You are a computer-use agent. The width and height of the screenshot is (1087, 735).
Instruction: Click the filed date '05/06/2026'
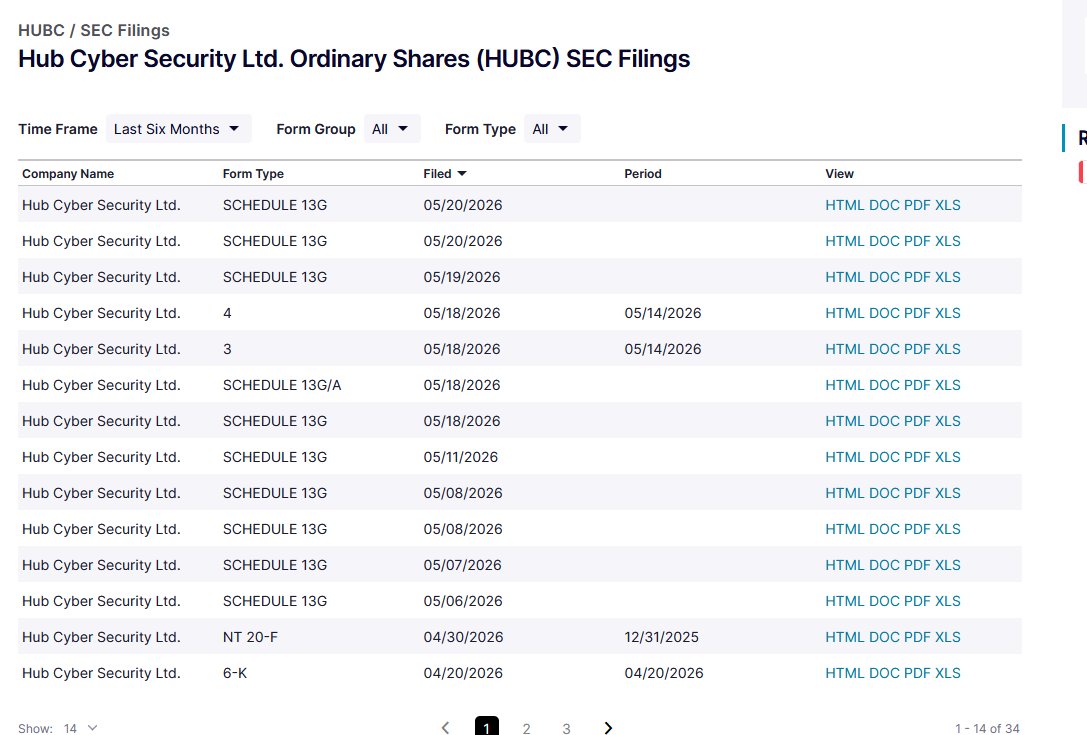(463, 601)
